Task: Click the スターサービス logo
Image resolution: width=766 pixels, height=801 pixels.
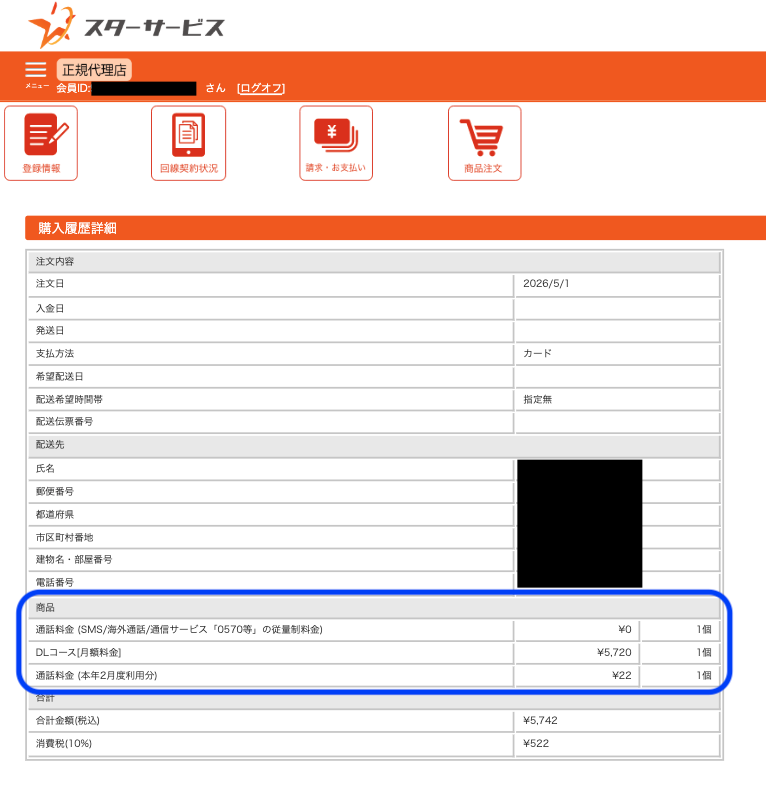Action: 126,26
